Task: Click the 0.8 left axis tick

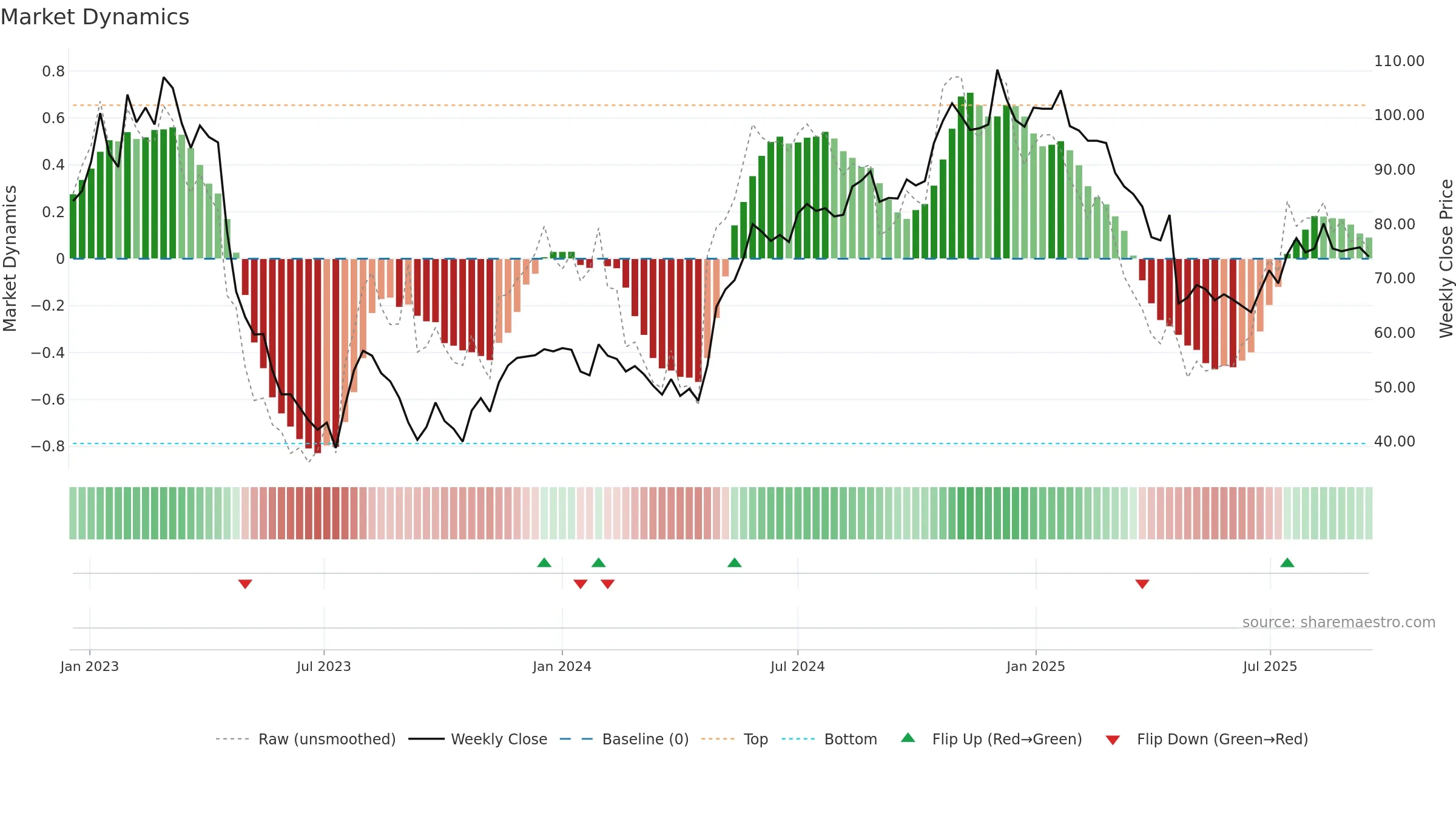Action: tap(53, 71)
